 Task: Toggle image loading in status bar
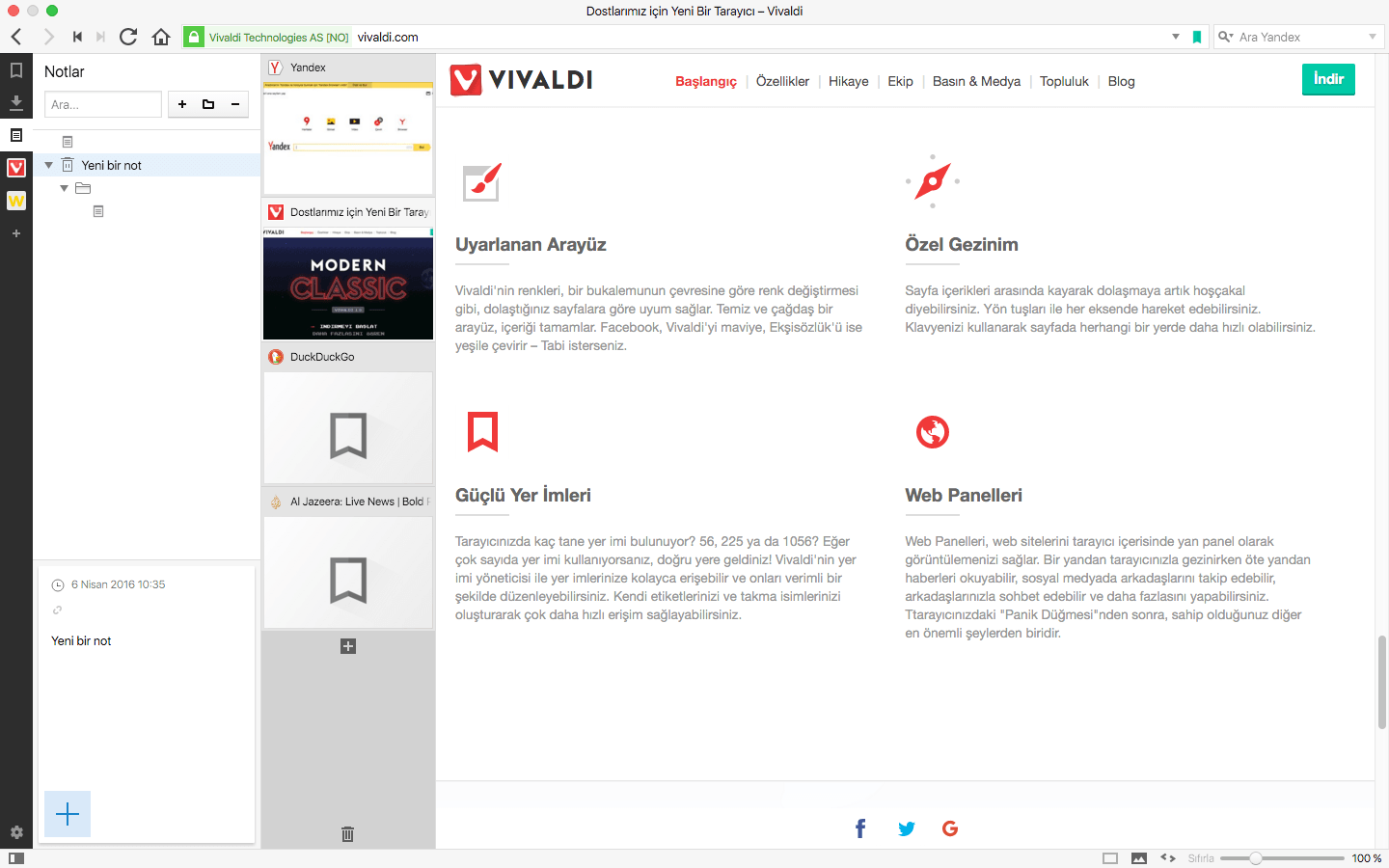[1139, 858]
